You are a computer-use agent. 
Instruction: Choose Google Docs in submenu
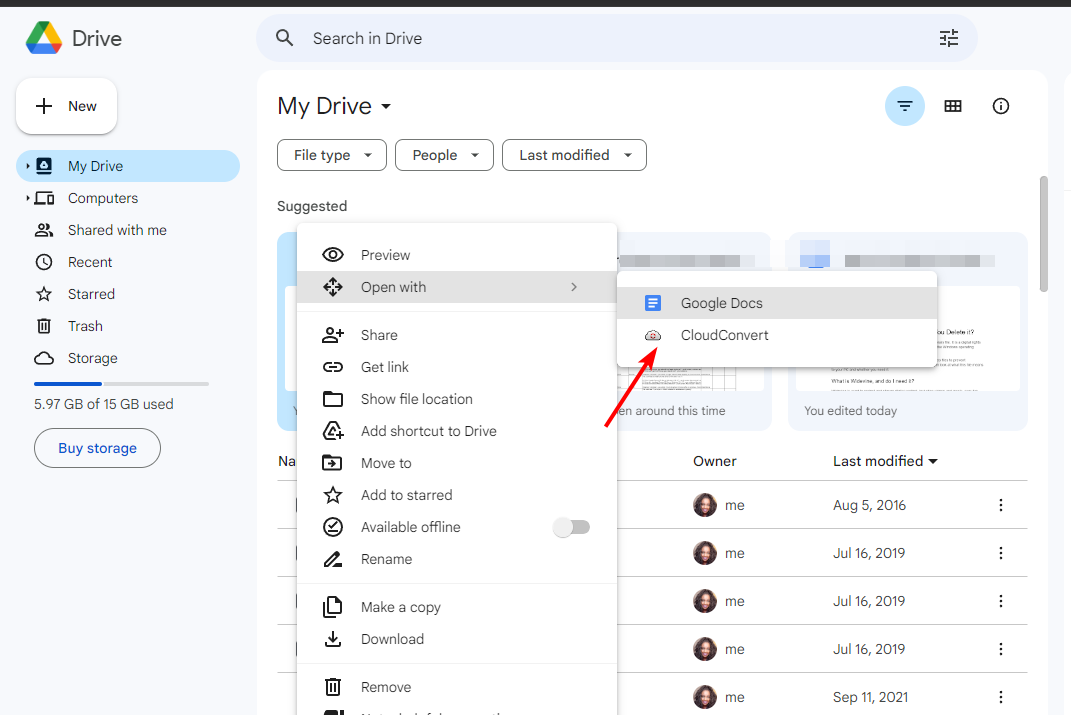pos(777,303)
